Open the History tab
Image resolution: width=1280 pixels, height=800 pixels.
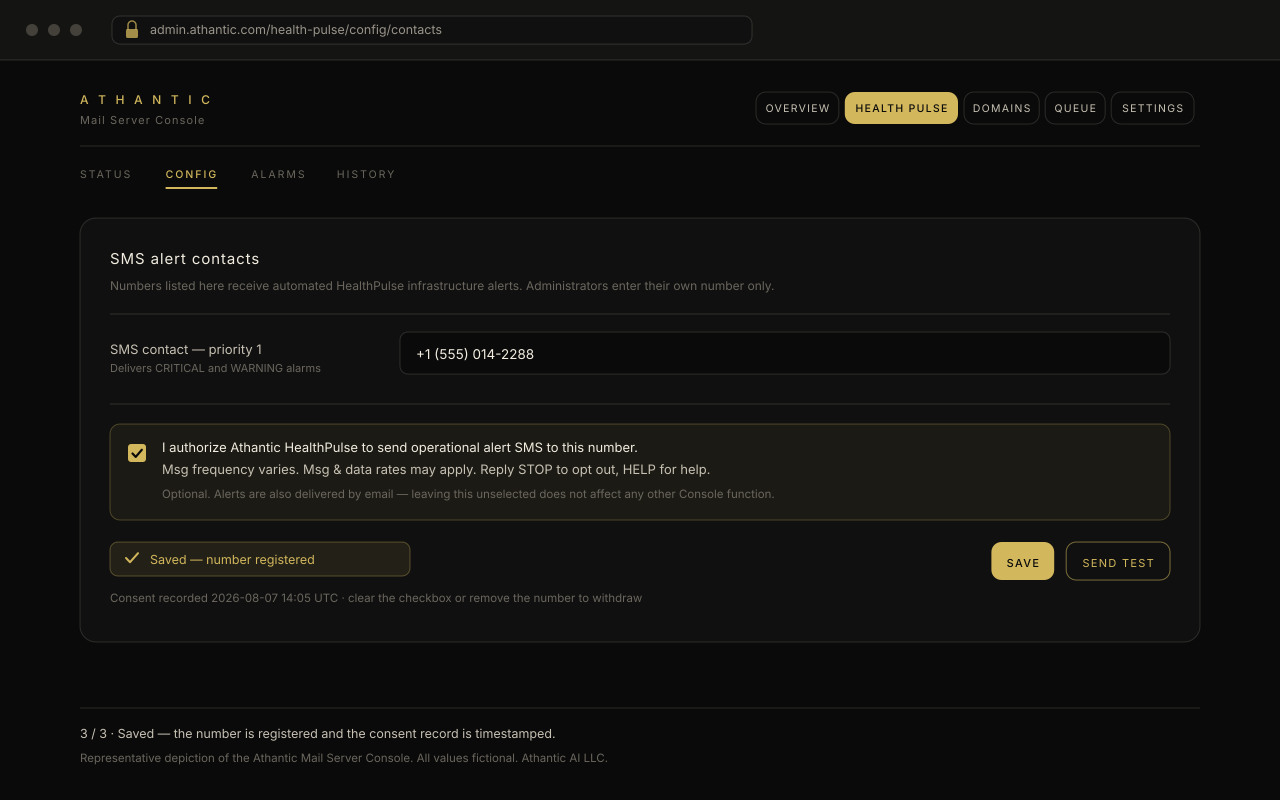[x=366, y=174]
